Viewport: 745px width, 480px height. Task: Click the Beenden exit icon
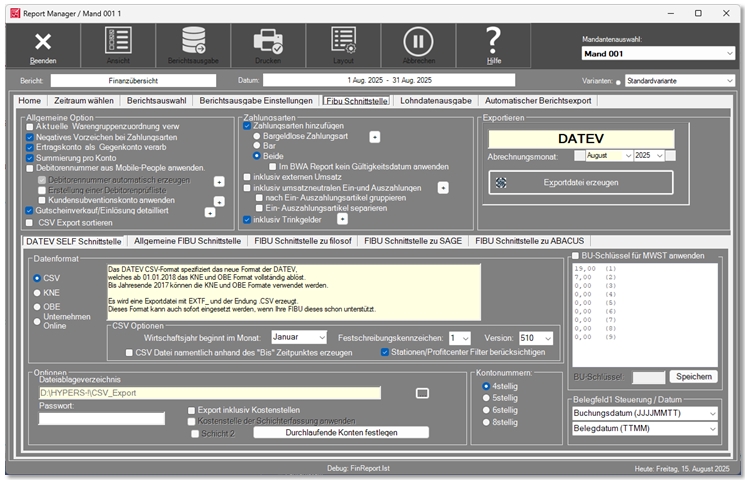click(x=43, y=43)
